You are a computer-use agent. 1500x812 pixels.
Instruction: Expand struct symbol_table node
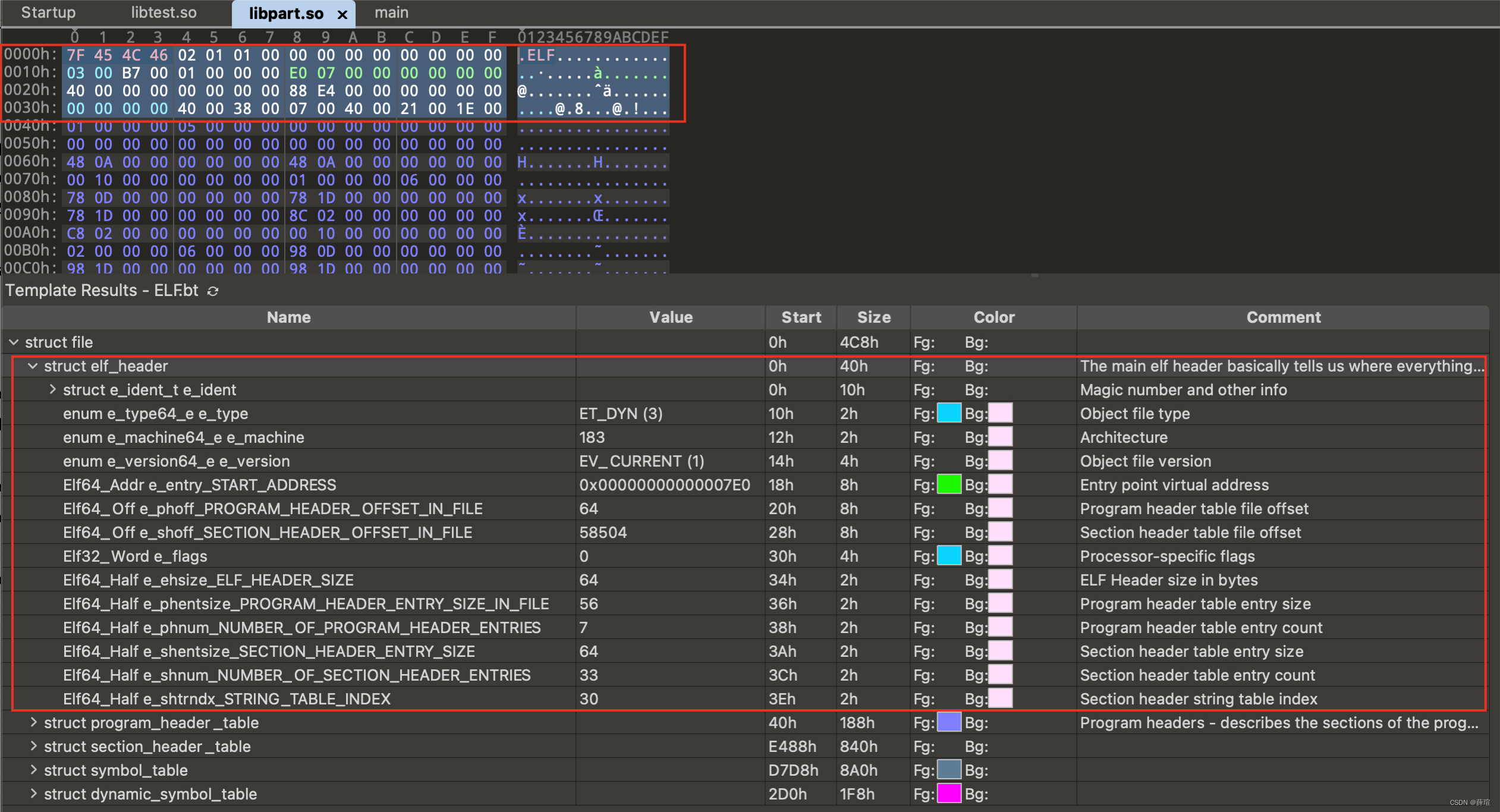pos(33,770)
